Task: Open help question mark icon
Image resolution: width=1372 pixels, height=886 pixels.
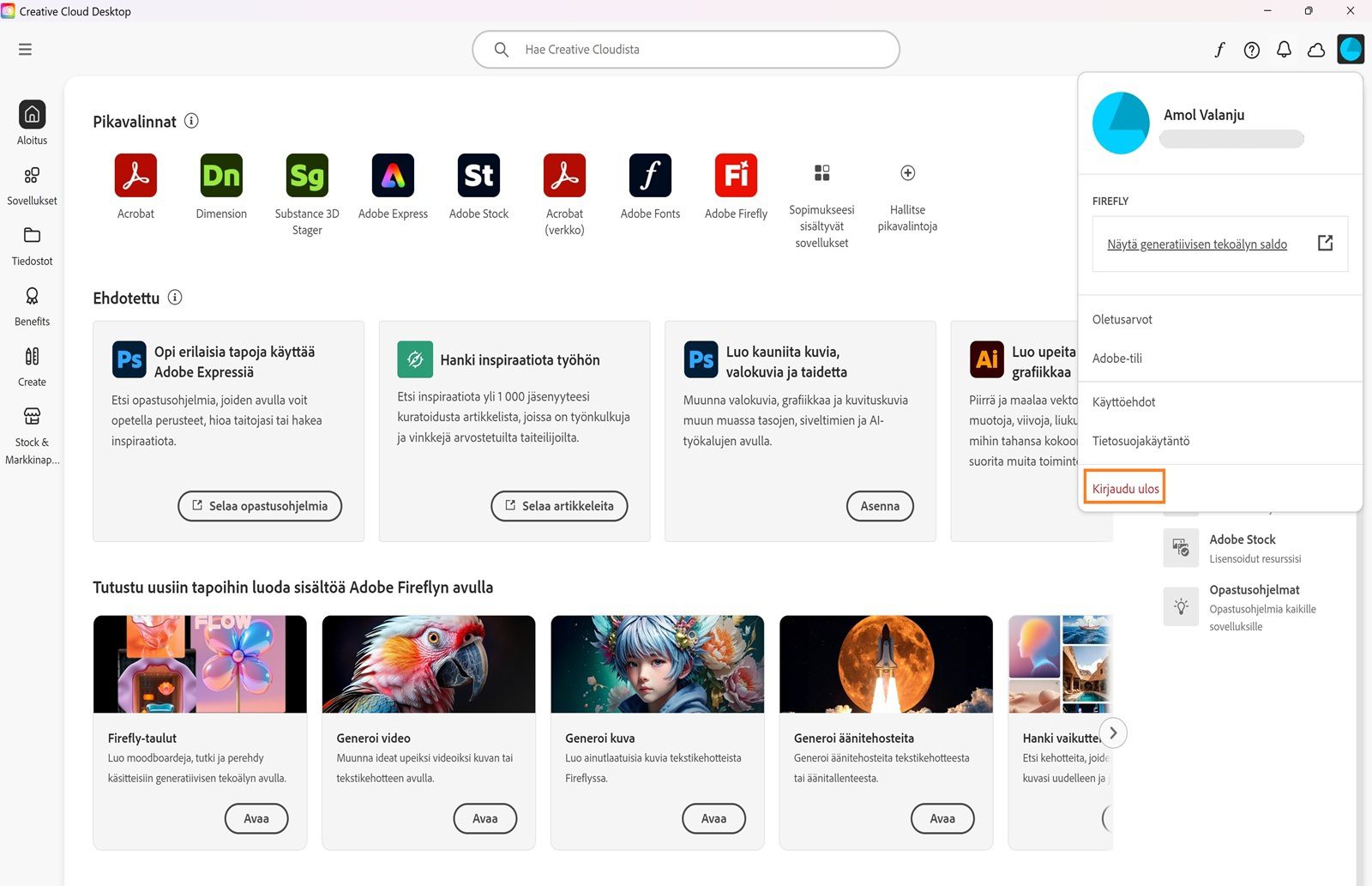Action: 1252,50
